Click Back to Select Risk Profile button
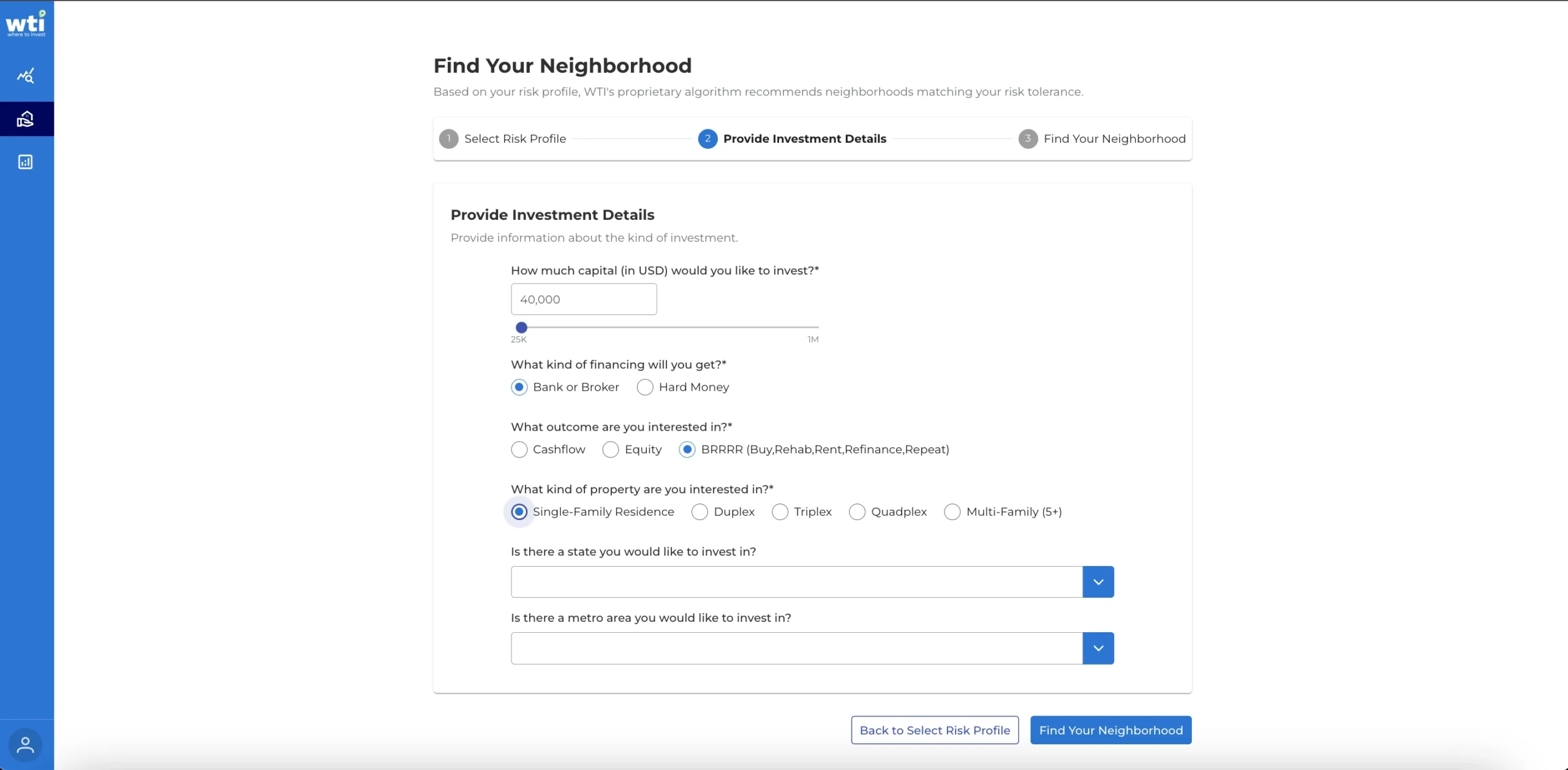Image resolution: width=1568 pixels, height=770 pixels. point(935,730)
